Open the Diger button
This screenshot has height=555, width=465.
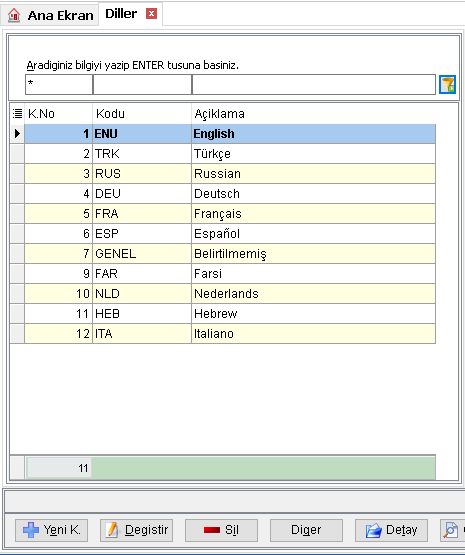pyautogui.click(x=306, y=530)
